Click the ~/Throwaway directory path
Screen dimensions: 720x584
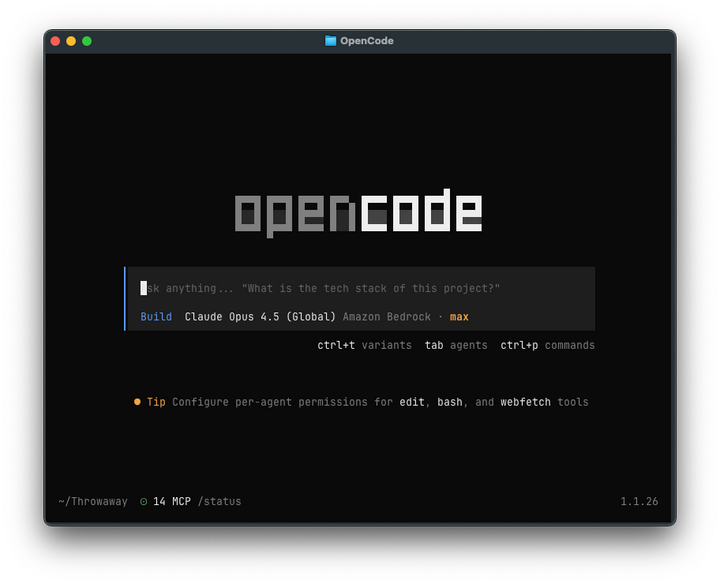pyautogui.click(x=93, y=501)
